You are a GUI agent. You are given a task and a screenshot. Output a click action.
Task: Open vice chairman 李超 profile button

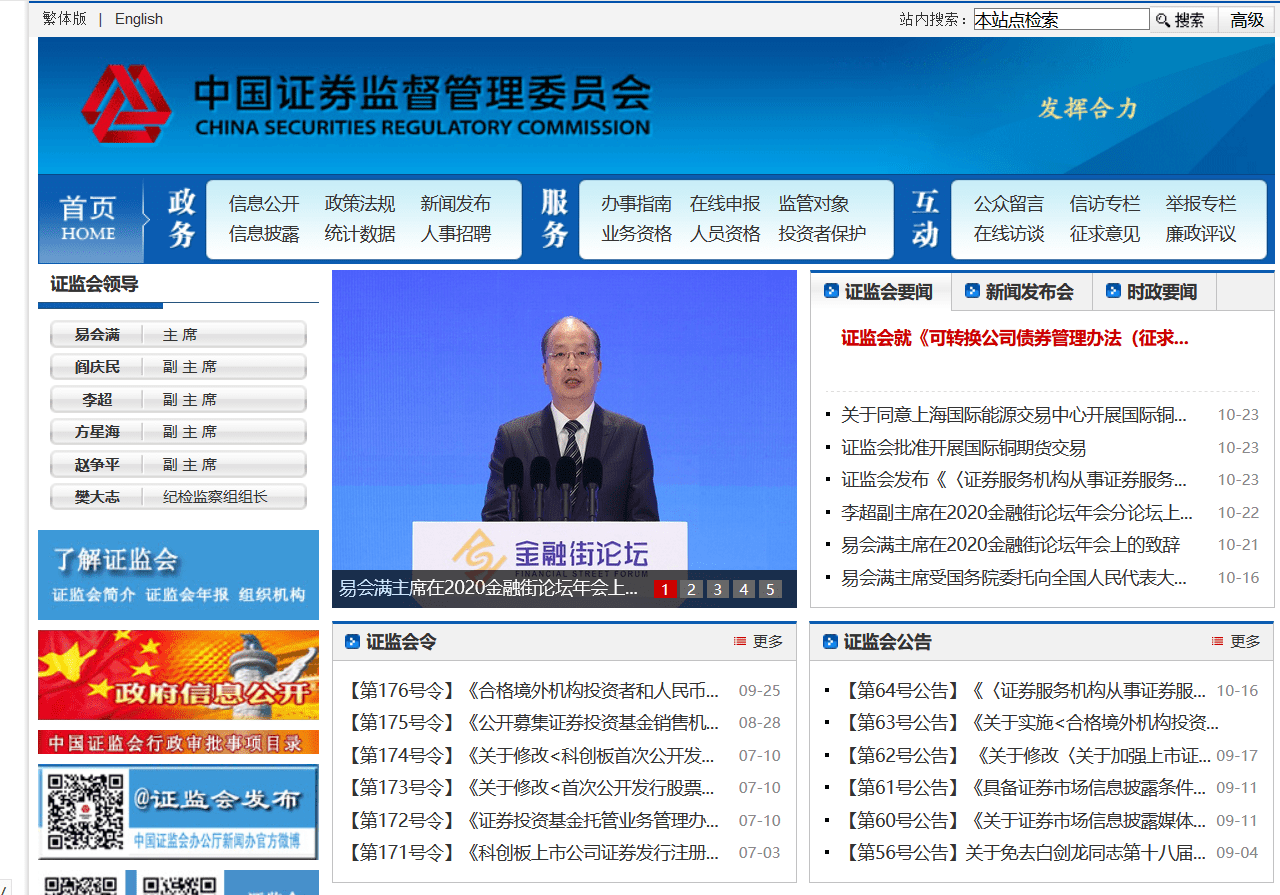coord(178,400)
